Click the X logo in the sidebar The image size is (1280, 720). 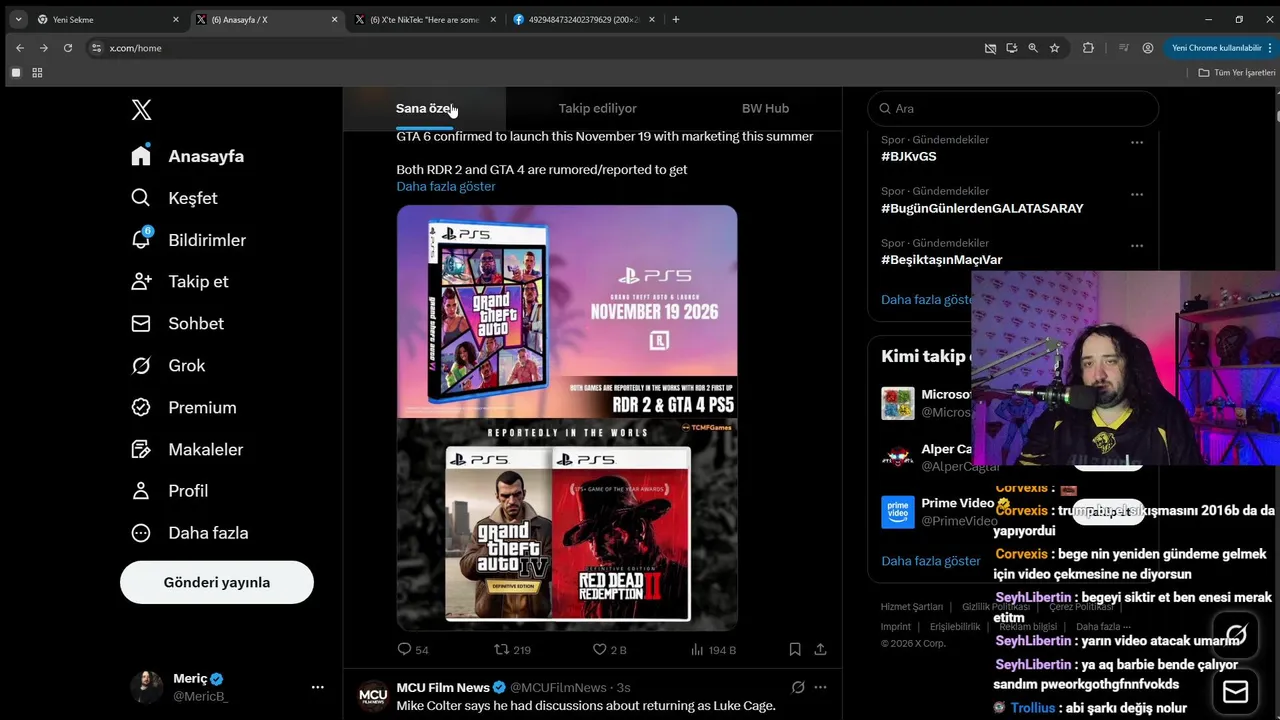[141, 110]
